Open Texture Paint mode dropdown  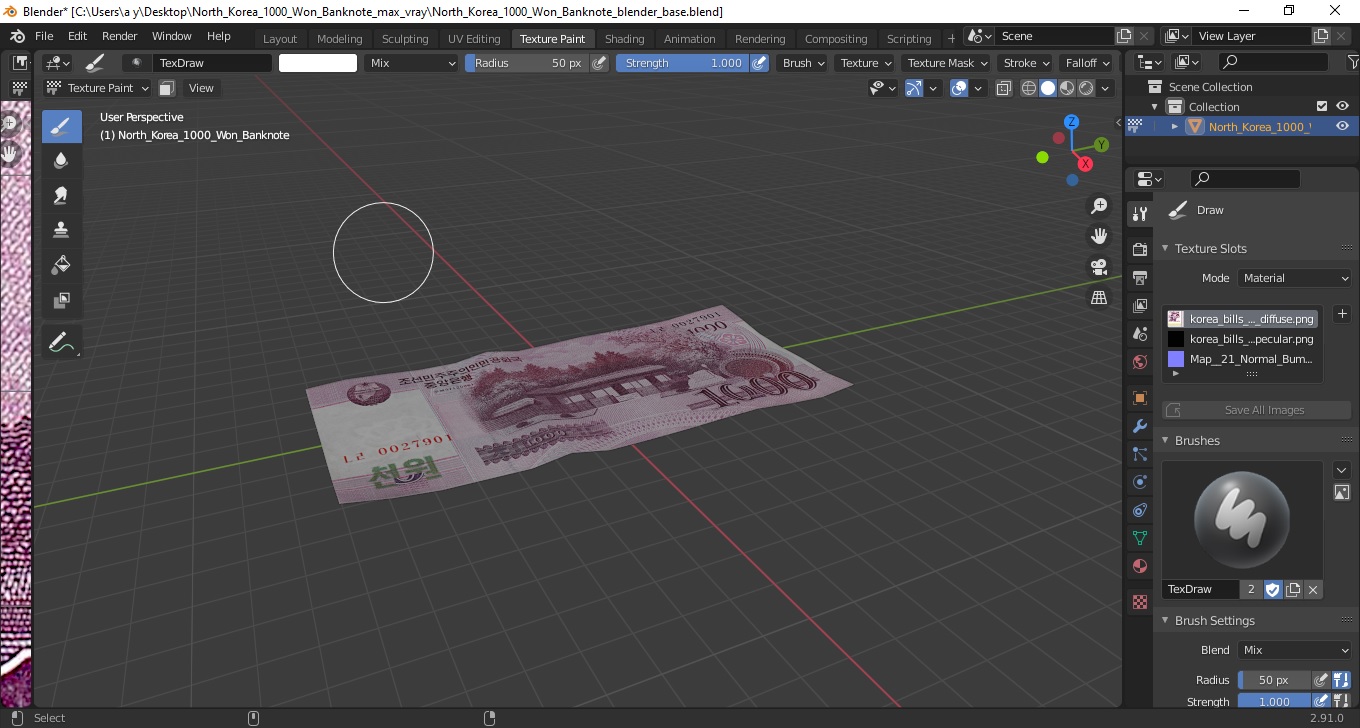coord(99,88)
